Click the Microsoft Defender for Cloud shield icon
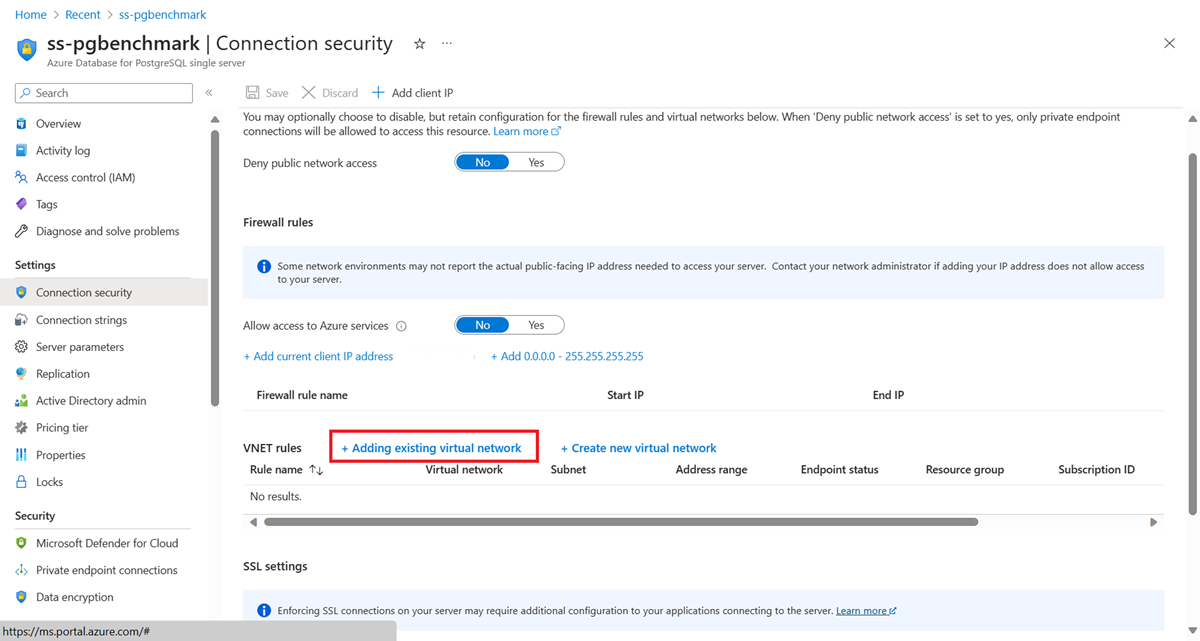 click(x=21, y=543)
